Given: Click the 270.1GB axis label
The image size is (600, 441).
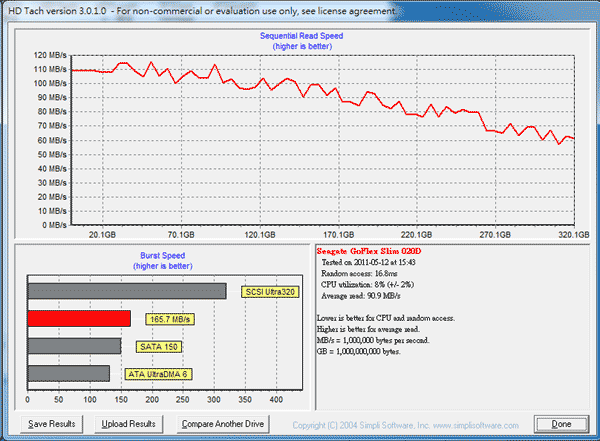Looking at the screenshot, I should [x=495, y=235].
